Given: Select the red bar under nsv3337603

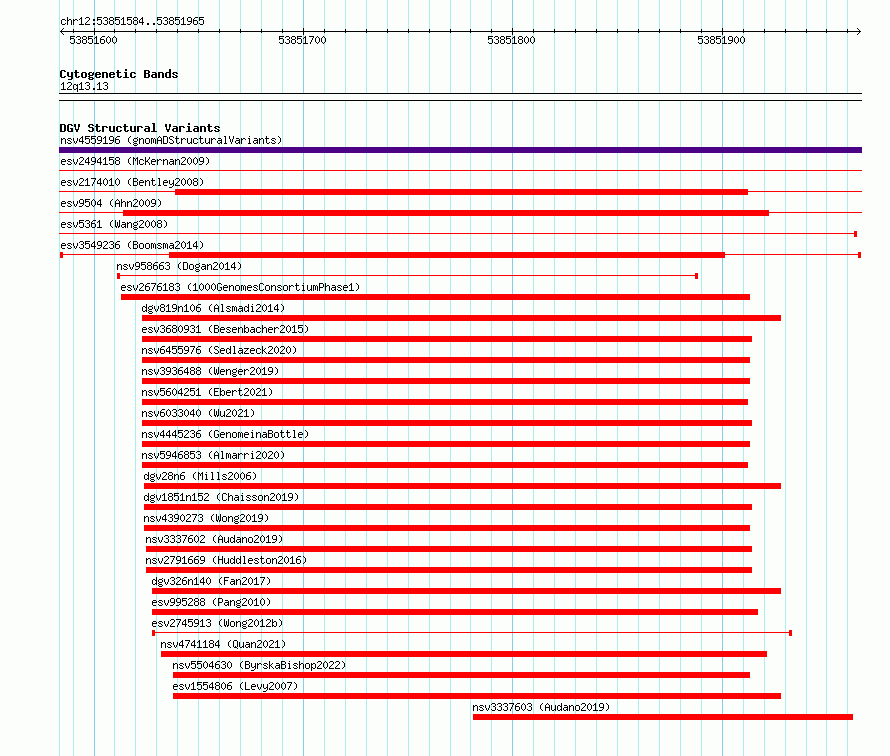Looking at the screenshot, I should pos(663,717).
